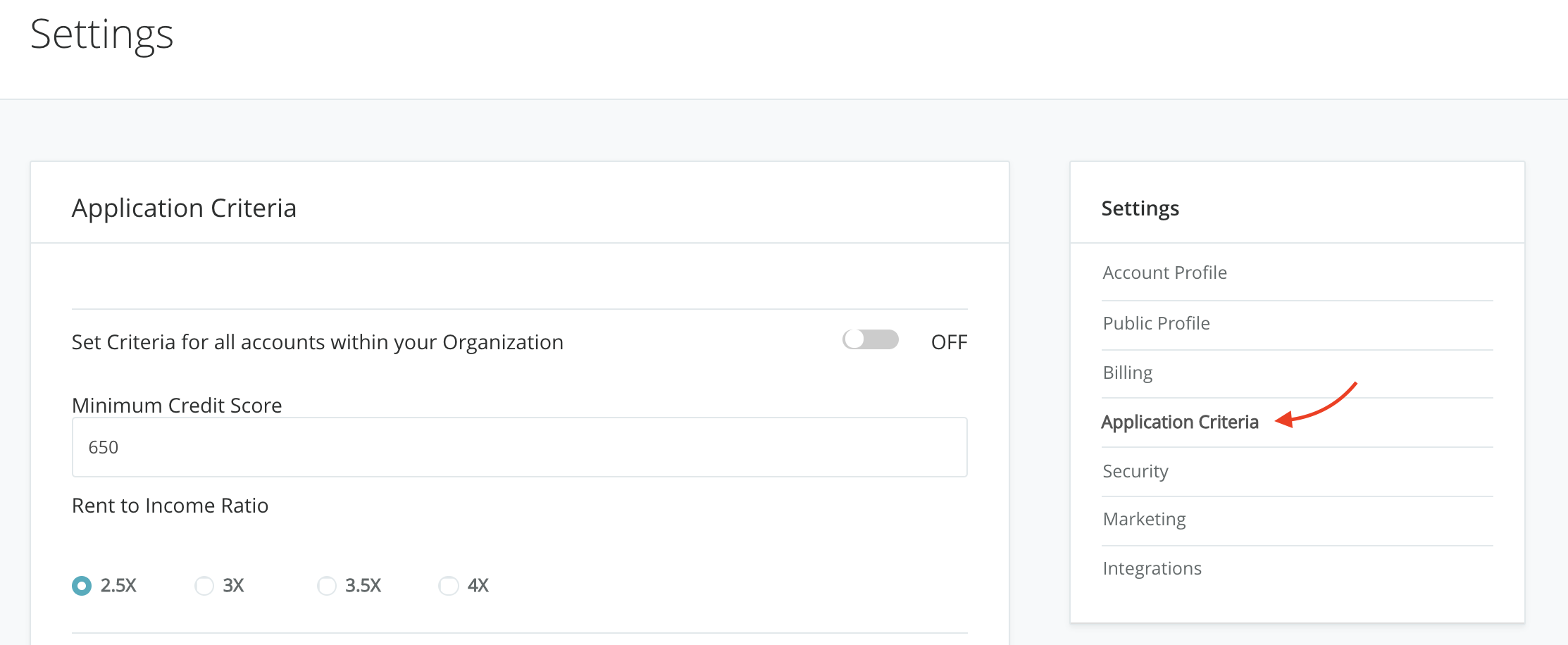Click the Minimum Credit Score label
This screenshot has height=645, width=1568.
pyautogui.click(x=177, y=405)
